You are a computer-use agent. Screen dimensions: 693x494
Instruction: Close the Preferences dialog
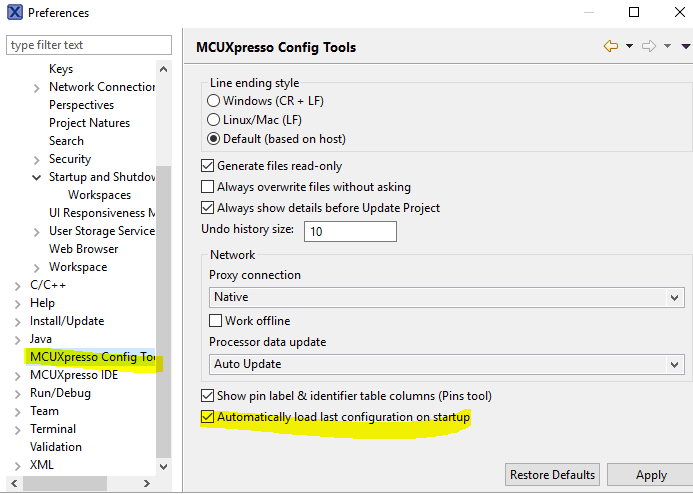tap(676, 13)
